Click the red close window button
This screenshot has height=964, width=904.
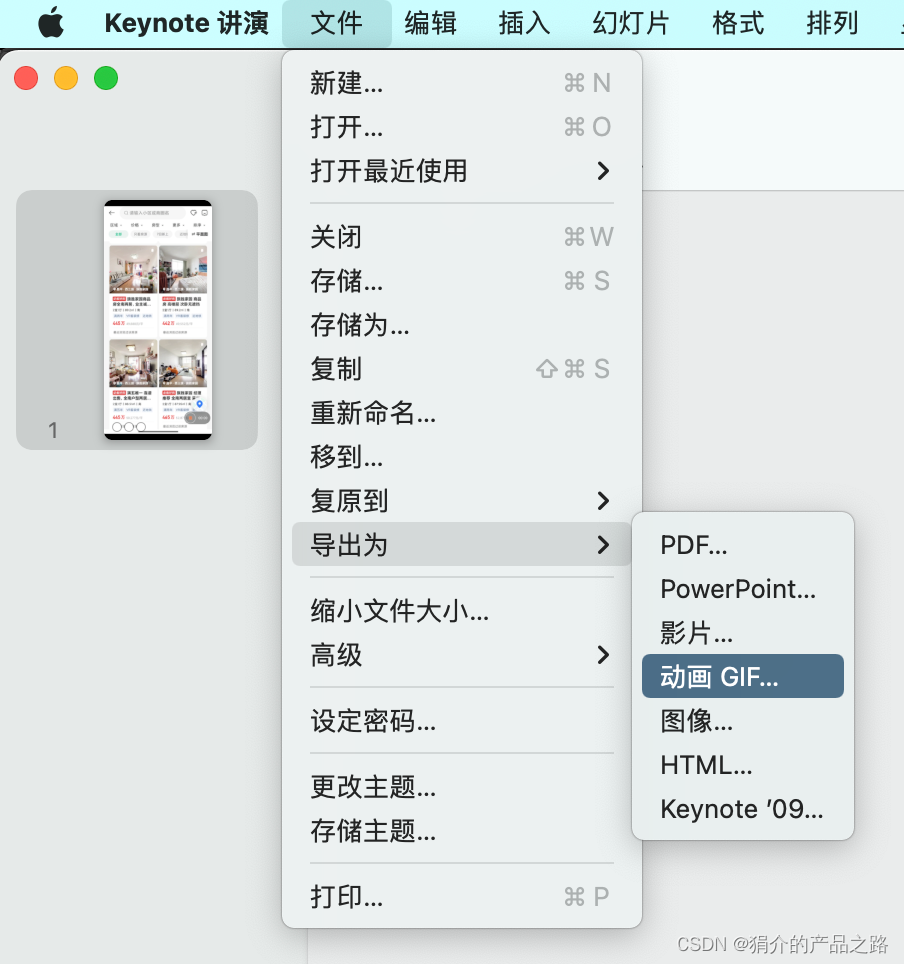click(26, 78)
